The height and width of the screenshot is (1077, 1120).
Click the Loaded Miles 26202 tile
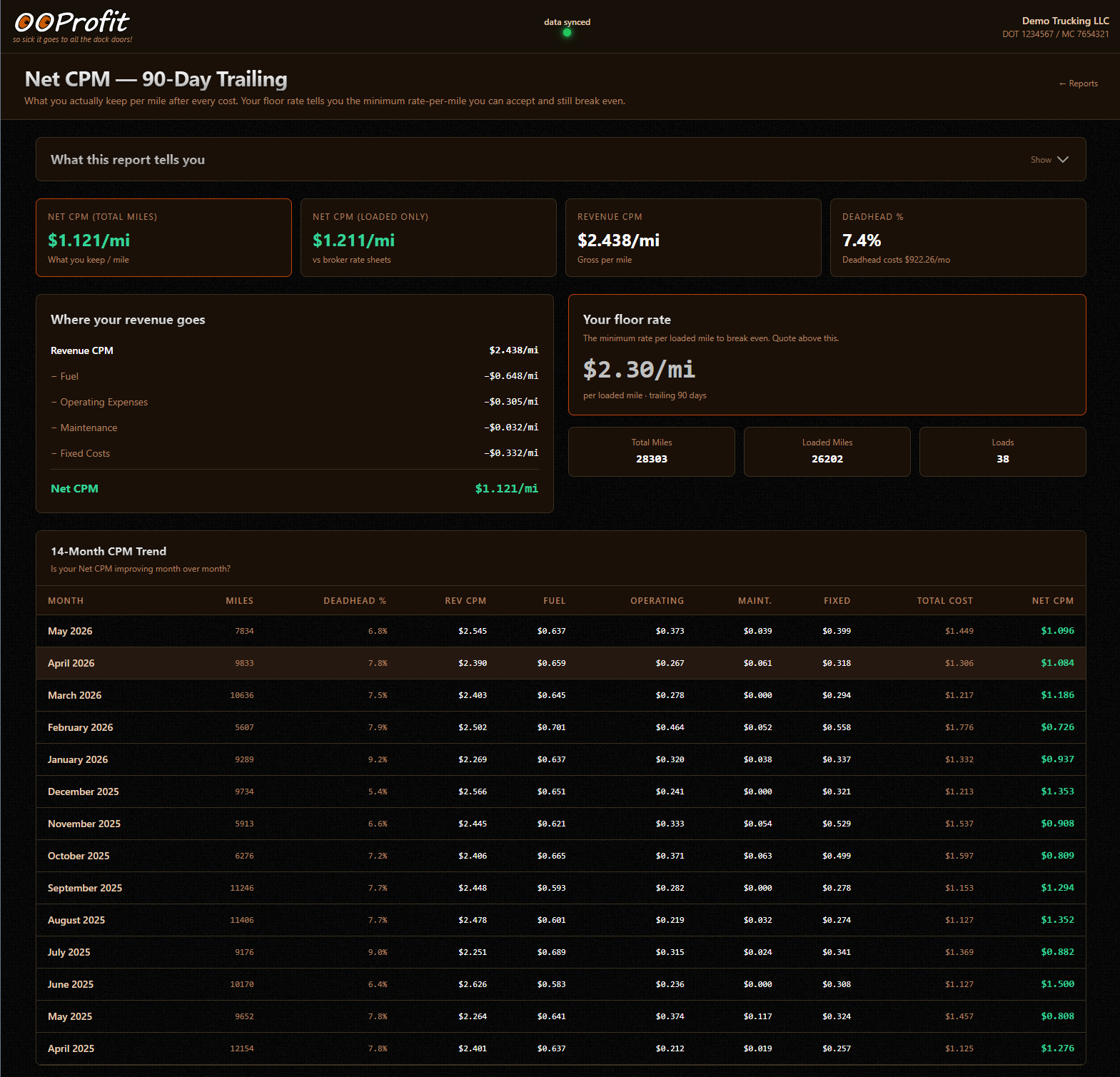tap(827, 452)
